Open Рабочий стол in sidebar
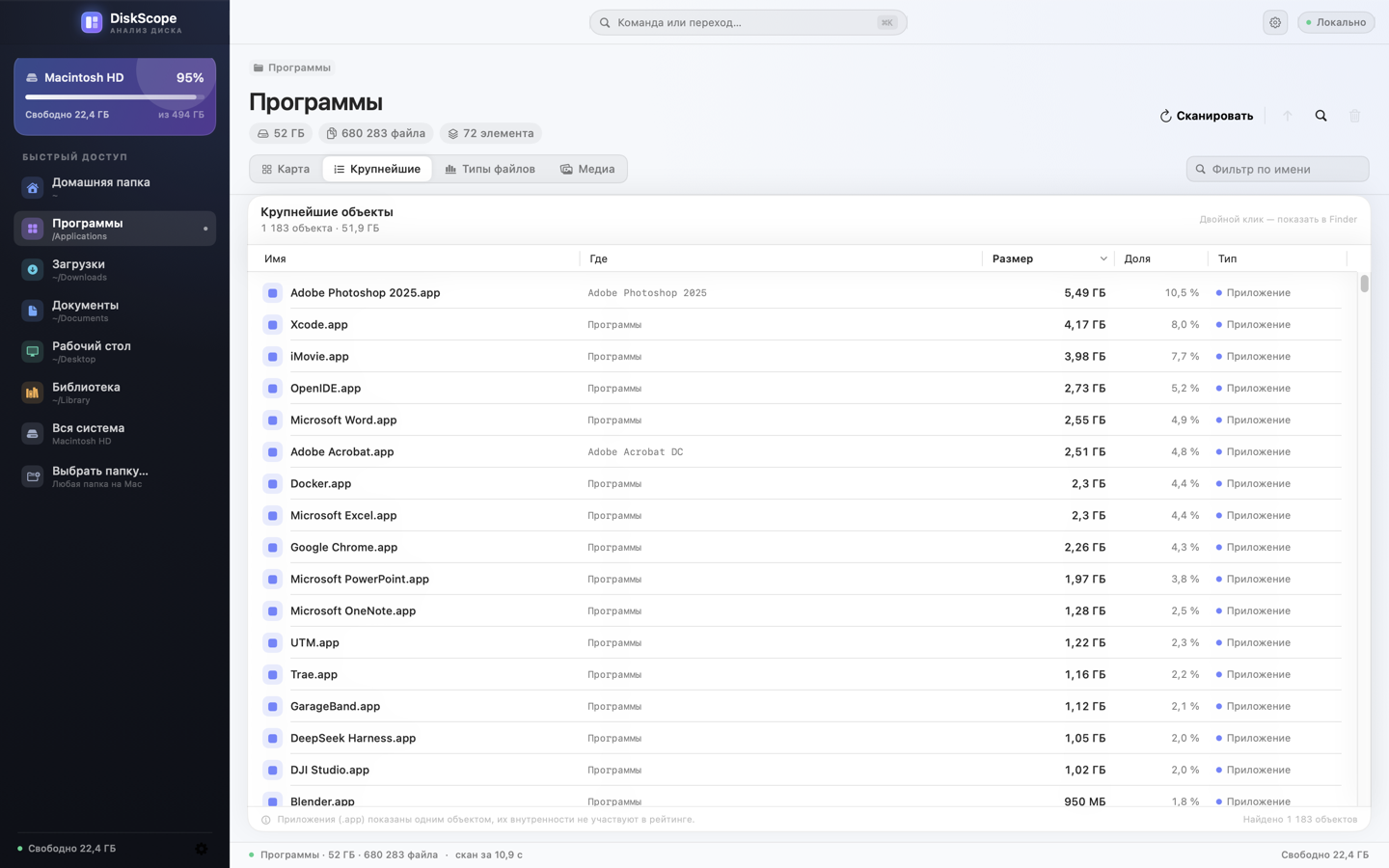This screenshot has width=1389, height=868. point(115,351)
